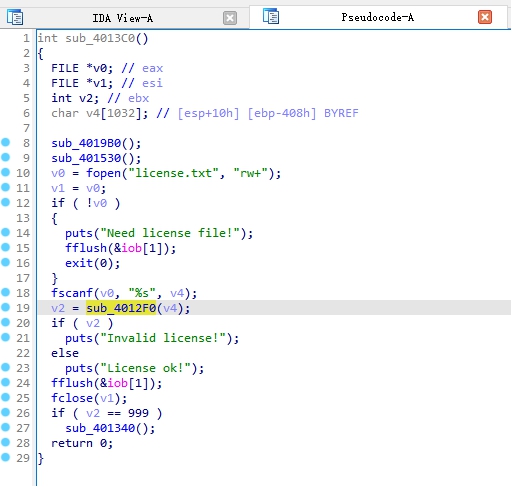Click variable v2 on line 19 assignment
Image resolution: width=512 pixels, height=487 pixels.
[x=58, y=308]
